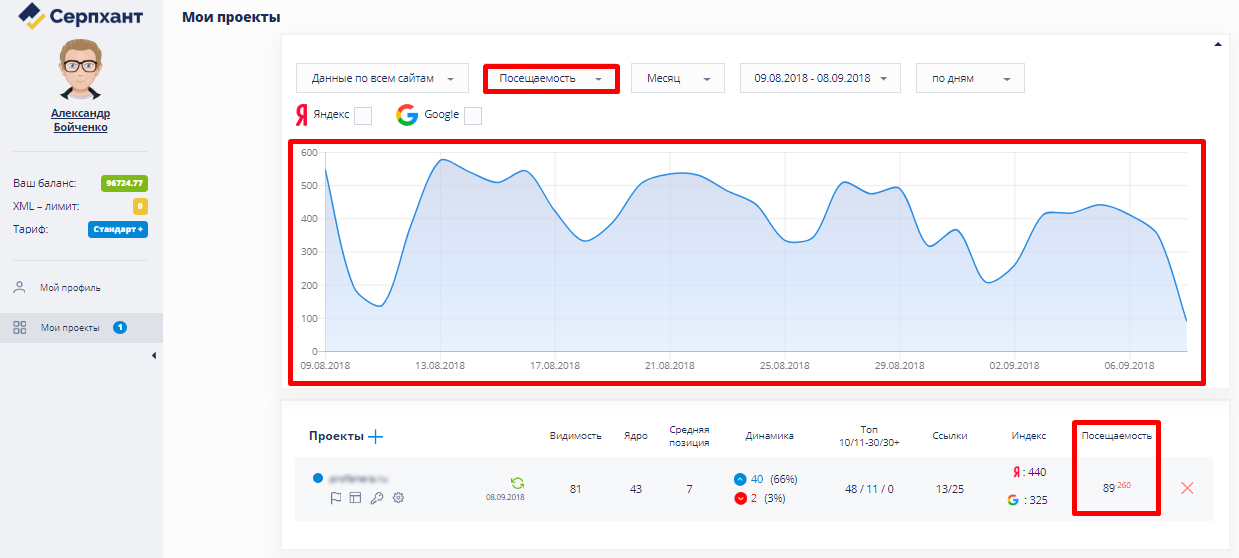Viewport: 1239px width, 558px height.
Task: Open the date range 09.08.2018 - 08.09.2018 picker
Action: point(820,78)
